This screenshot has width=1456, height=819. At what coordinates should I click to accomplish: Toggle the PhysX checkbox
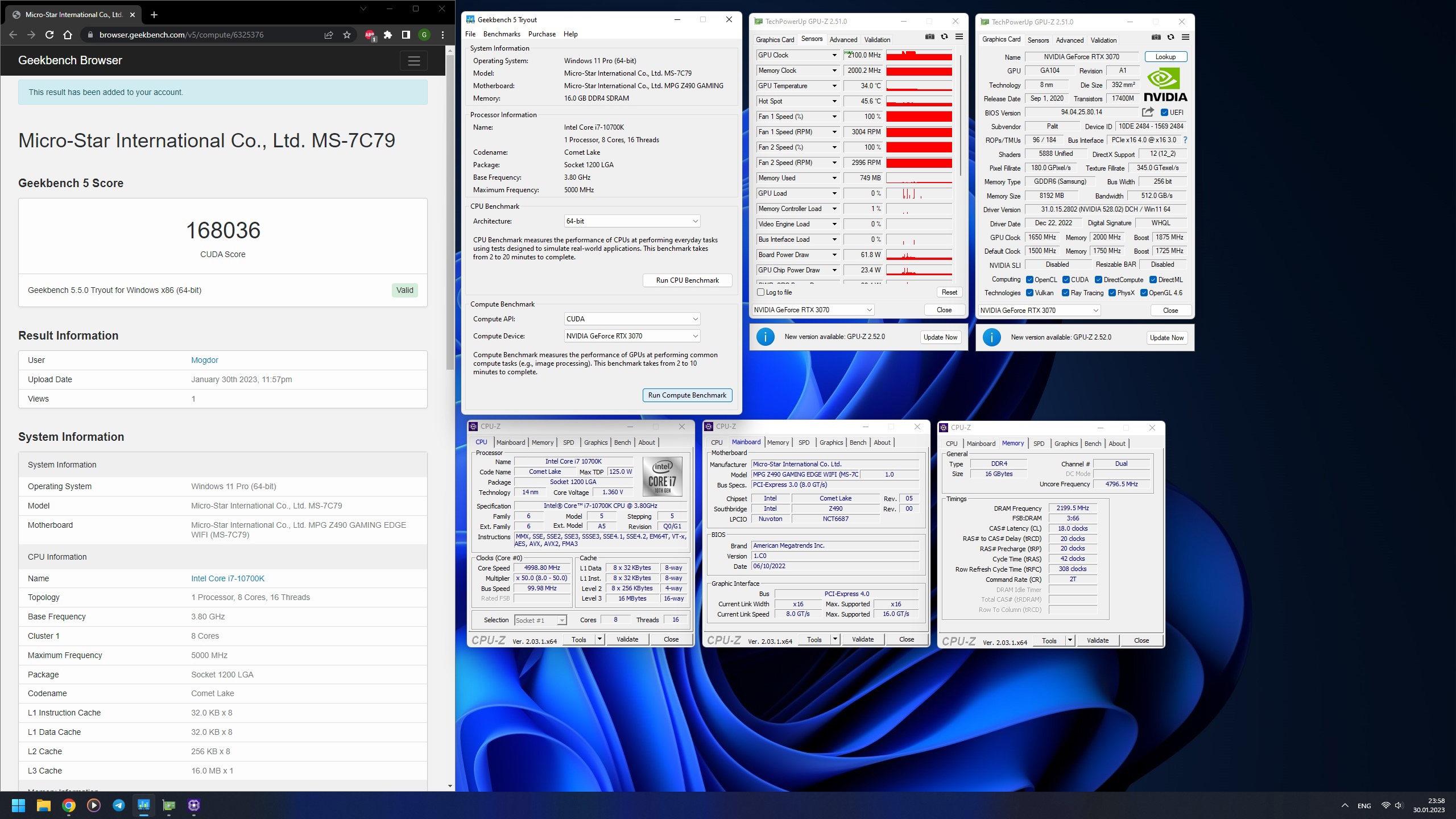point(1112,293)
